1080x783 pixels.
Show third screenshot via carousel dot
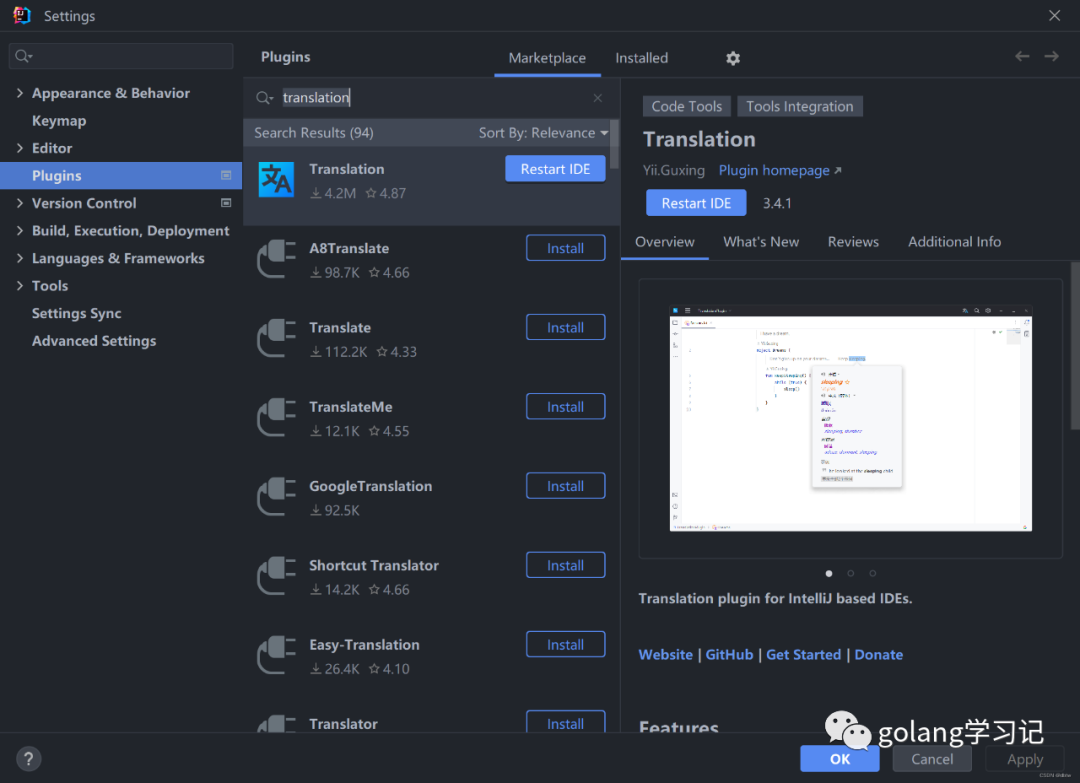coord(873,573)
